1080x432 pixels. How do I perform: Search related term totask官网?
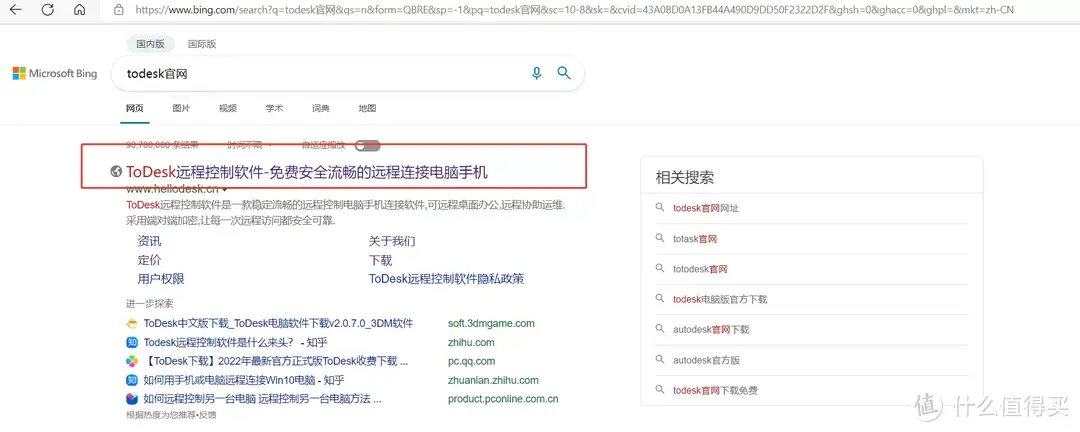point(695,238)
